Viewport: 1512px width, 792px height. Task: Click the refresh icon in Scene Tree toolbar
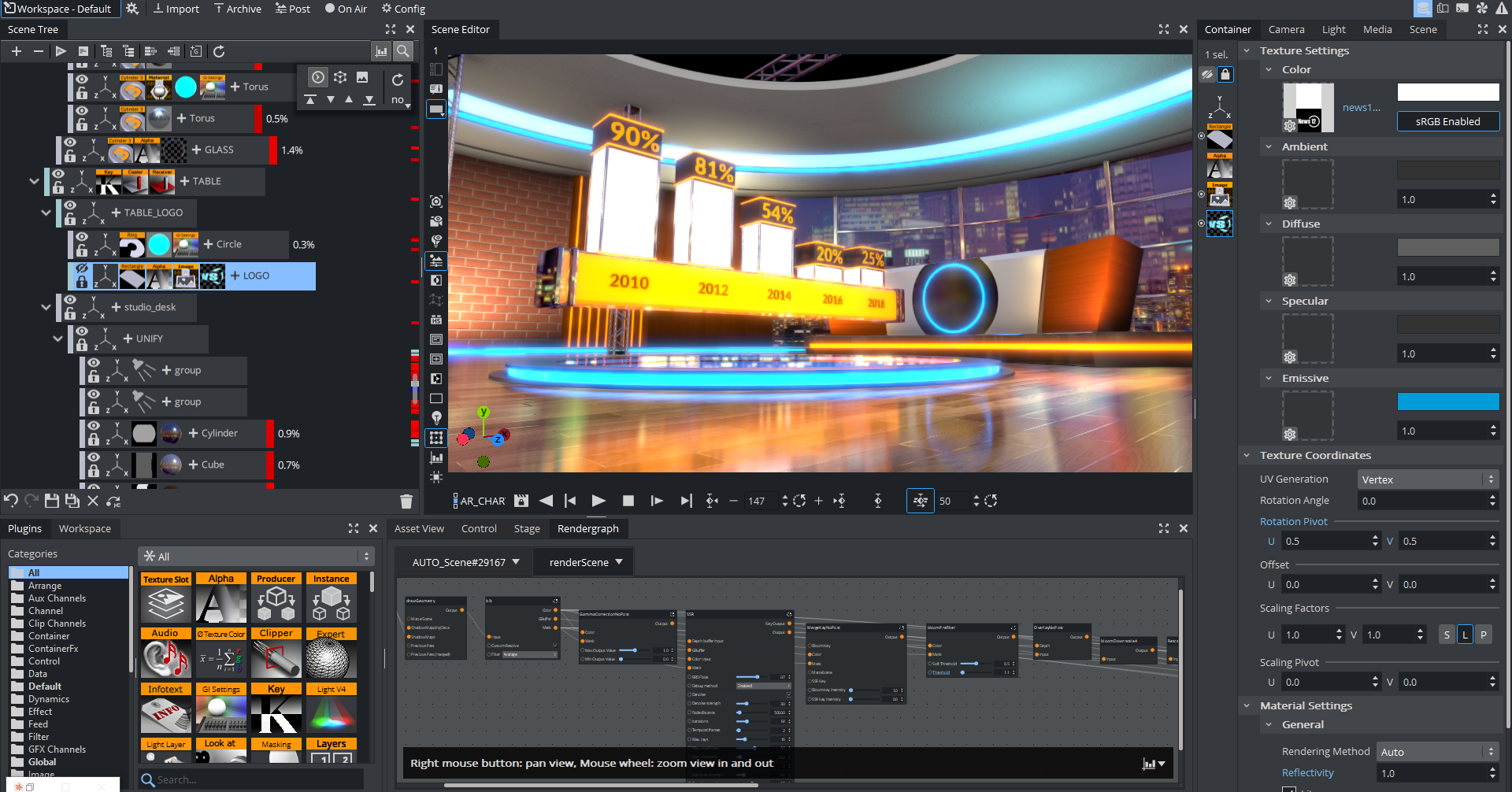pyautogui.click(x=219, y=51)
